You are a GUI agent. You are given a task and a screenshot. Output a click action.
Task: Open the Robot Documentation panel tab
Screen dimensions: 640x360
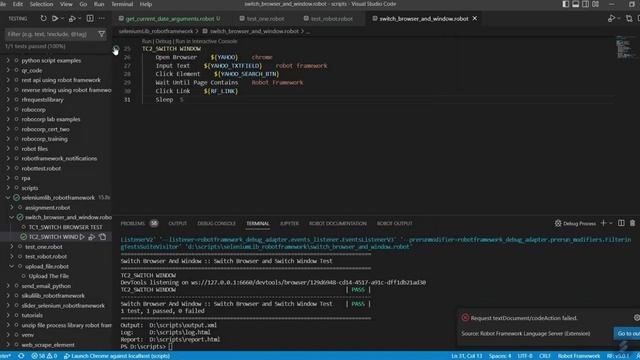338,223
